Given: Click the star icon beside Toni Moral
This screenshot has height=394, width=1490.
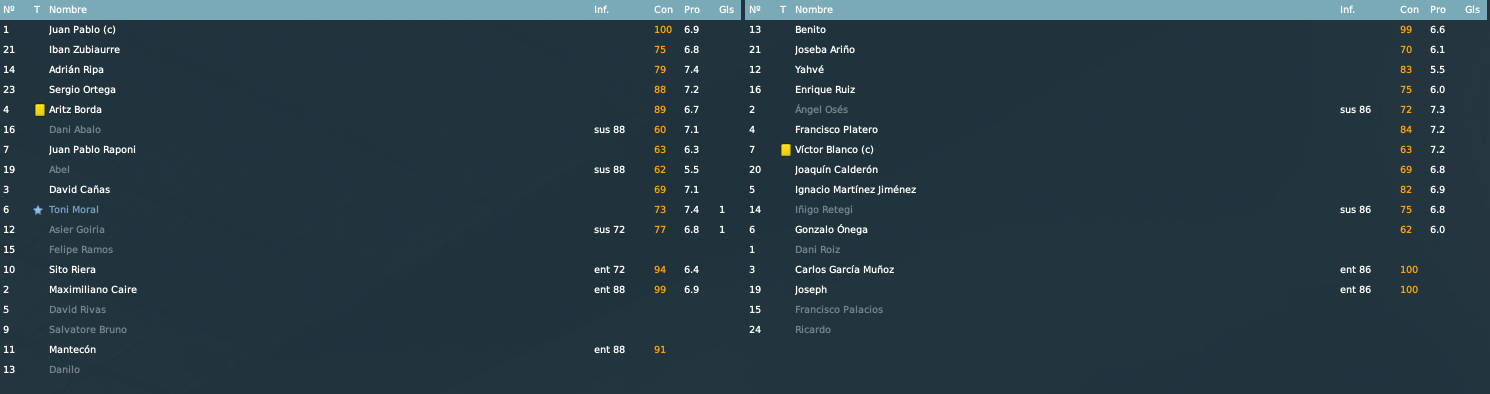Looking at the screenshot, I should point(38,210).
